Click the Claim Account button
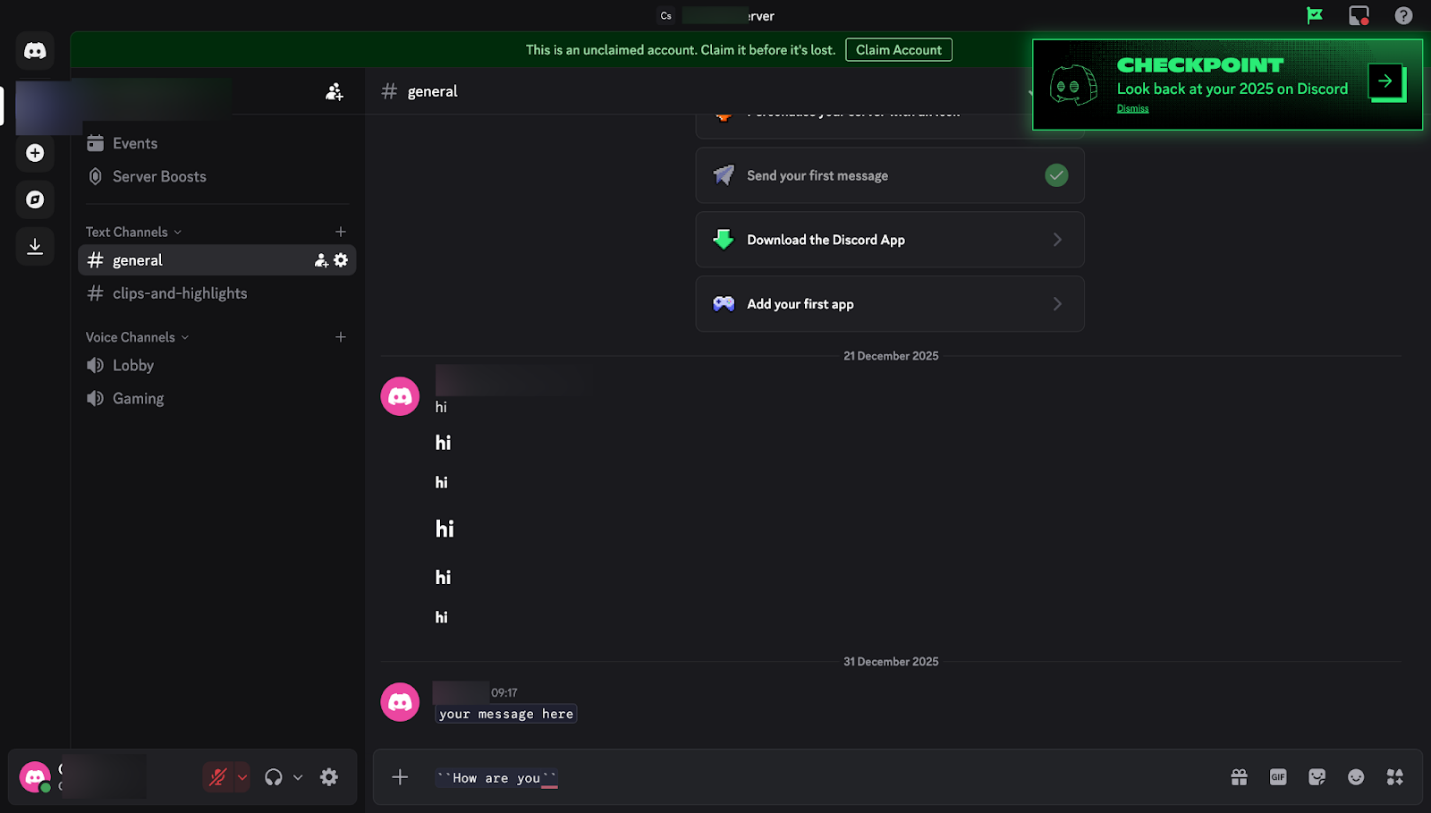Image resolution: width=1431 pixels, height=813 pixels. point(898,49)
